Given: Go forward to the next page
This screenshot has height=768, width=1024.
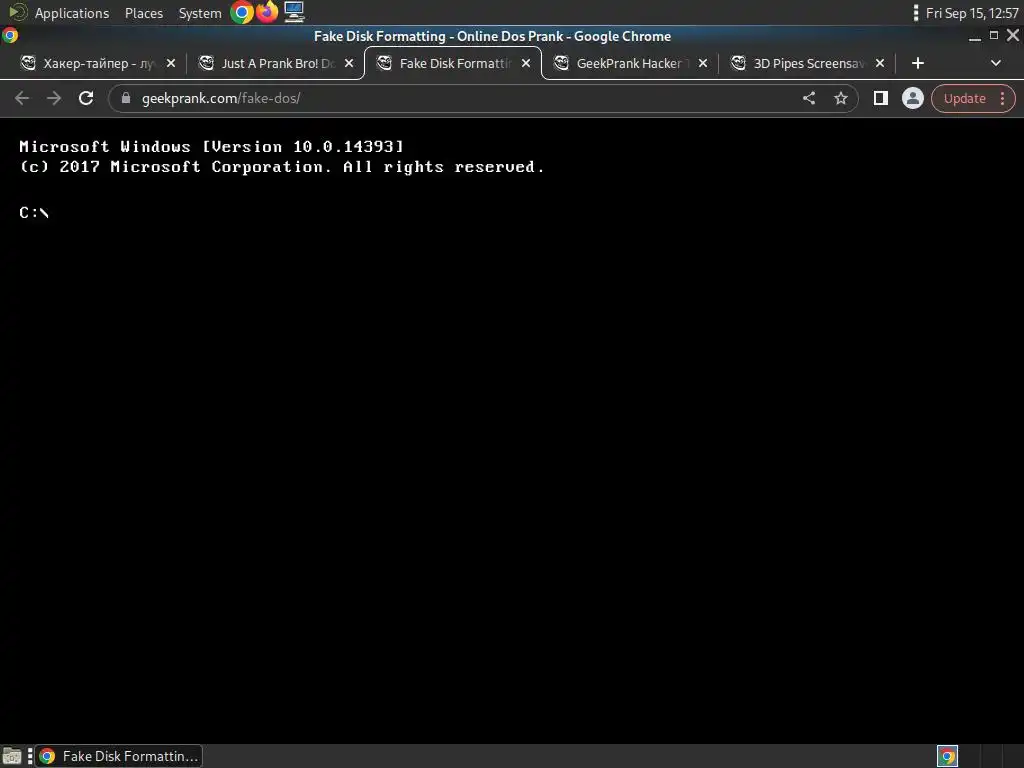Looking at the screenshot, I should [x=54, y=99].
